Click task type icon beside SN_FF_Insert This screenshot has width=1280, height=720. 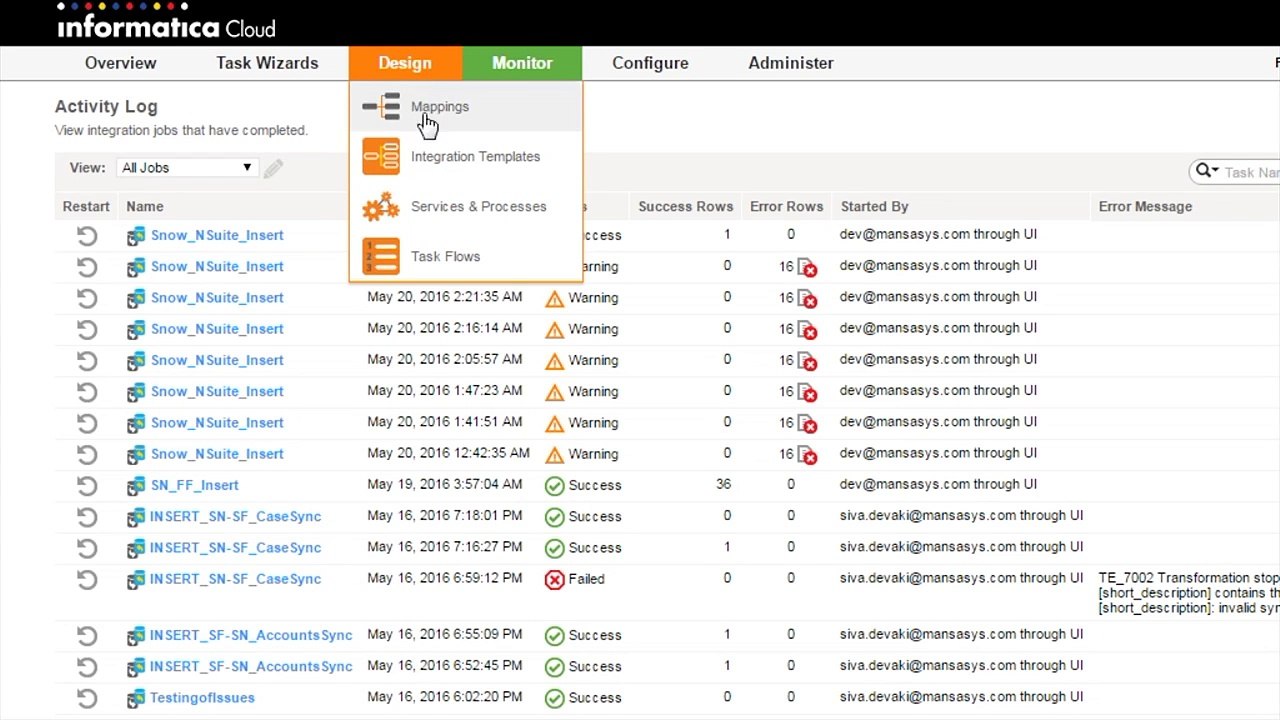(x=136, y=486)
